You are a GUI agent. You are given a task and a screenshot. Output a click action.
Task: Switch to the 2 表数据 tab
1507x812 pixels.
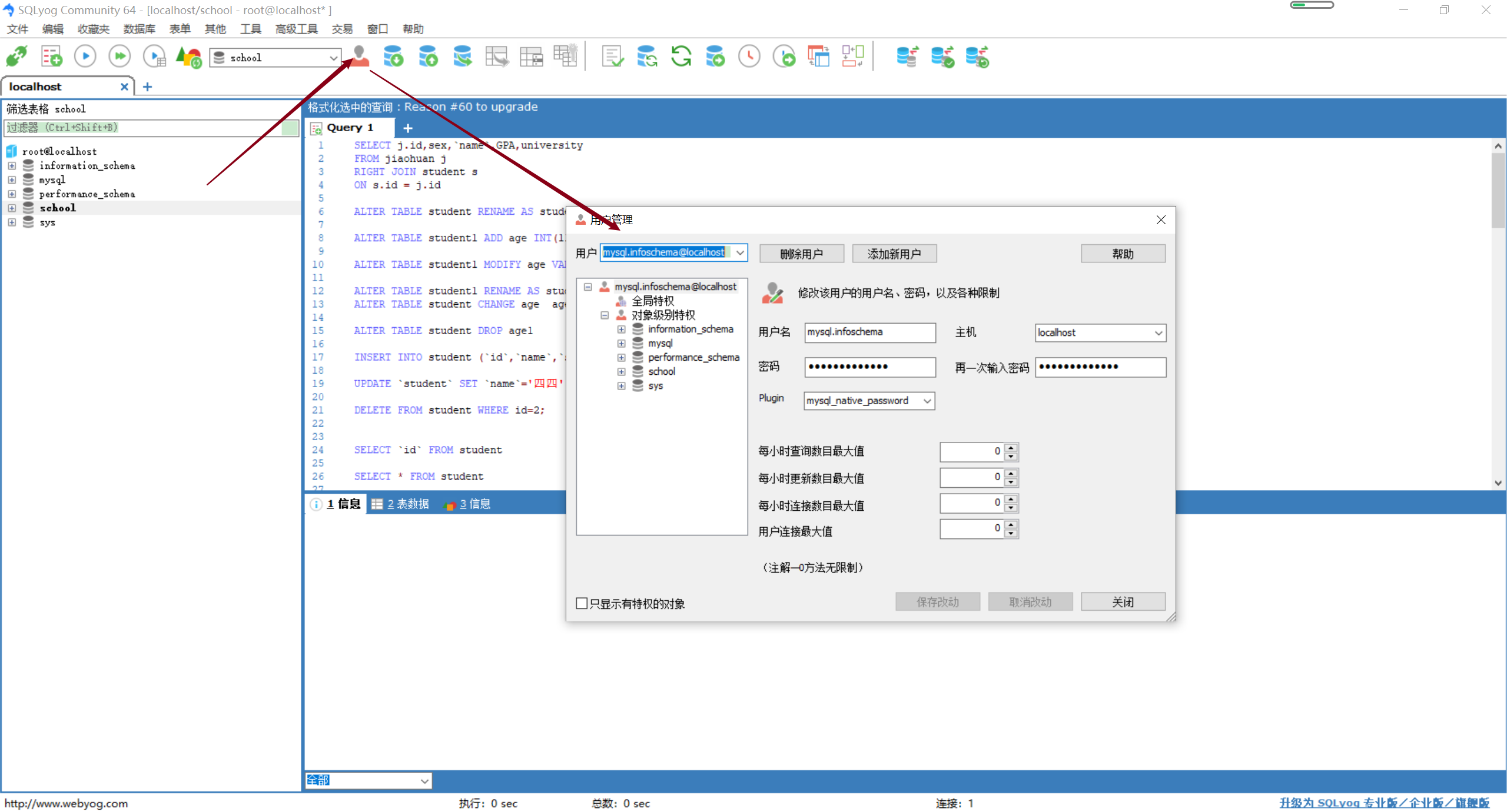pos(400,504)
